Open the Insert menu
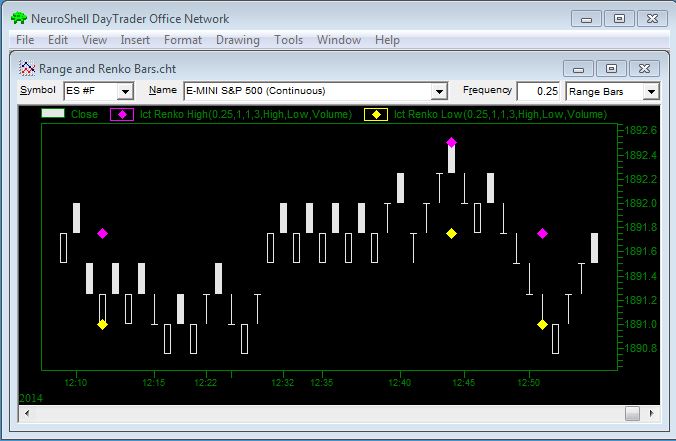 pyautogui.click(x=135, y=40)
